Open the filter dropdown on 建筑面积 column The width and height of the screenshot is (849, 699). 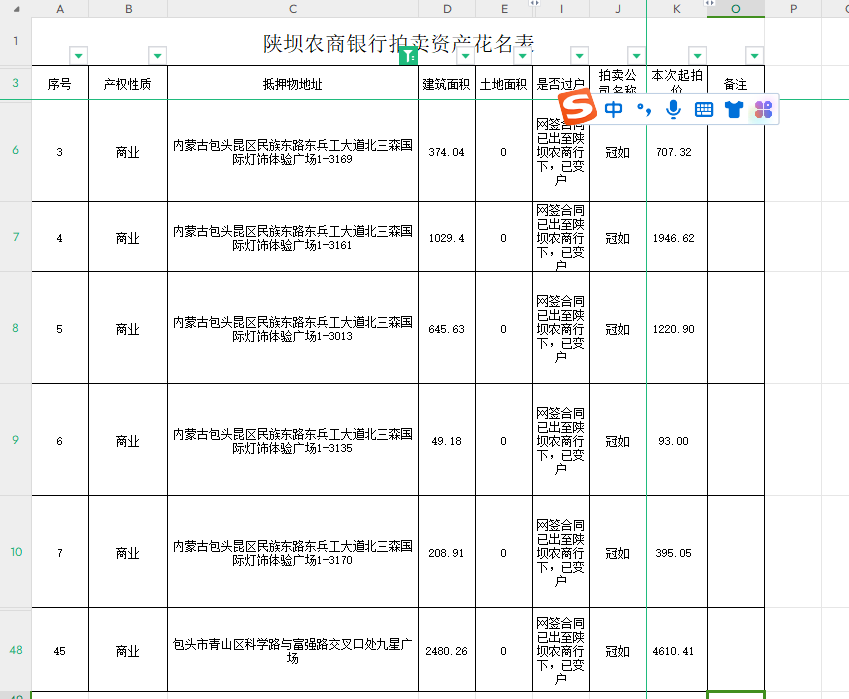click(464, 56)
